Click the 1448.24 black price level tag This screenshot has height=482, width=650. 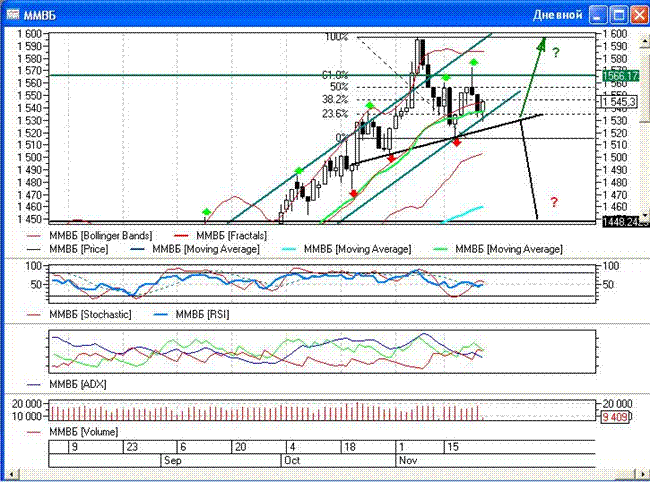[625, 222]
